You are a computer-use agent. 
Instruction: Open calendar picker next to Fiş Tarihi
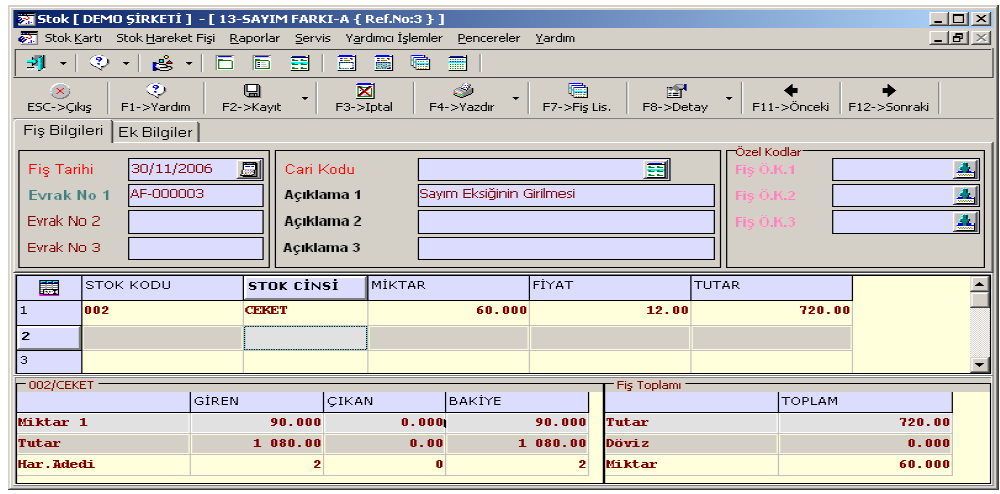248,169
